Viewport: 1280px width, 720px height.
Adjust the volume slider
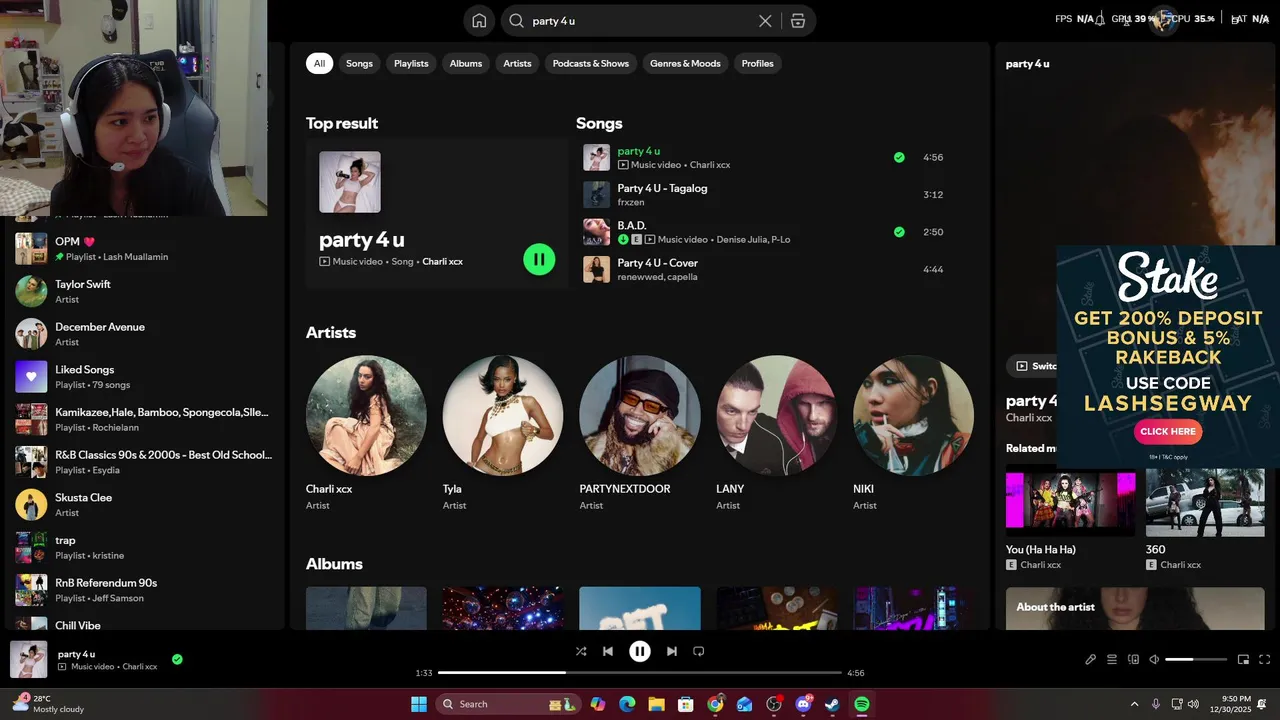coord(1196,660)
